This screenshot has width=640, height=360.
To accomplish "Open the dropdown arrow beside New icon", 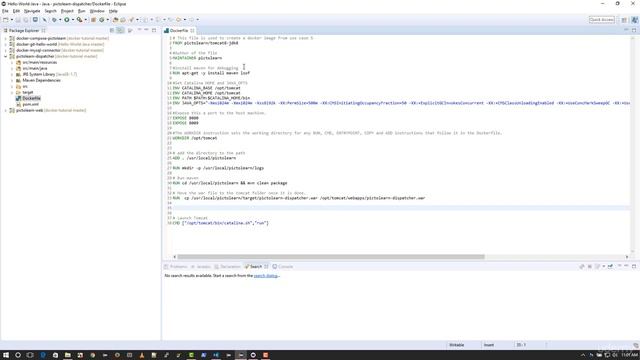I will click(x=11, y=20).
